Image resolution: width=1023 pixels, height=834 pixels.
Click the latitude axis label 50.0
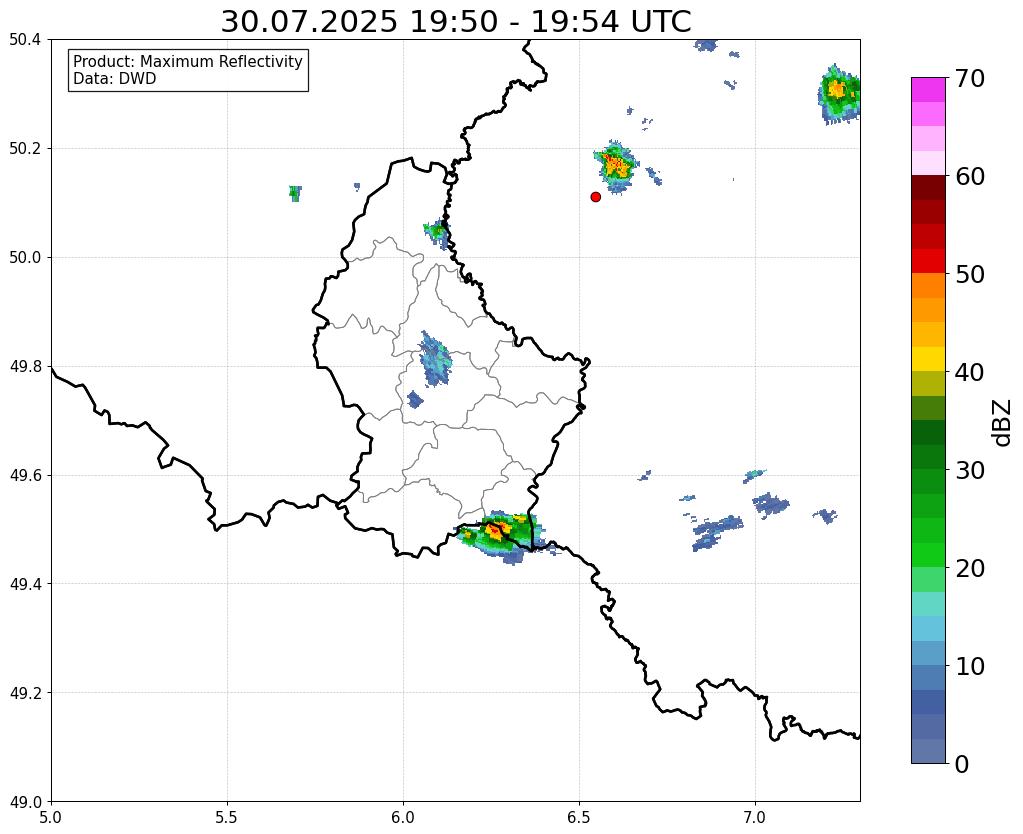[25, 257]
